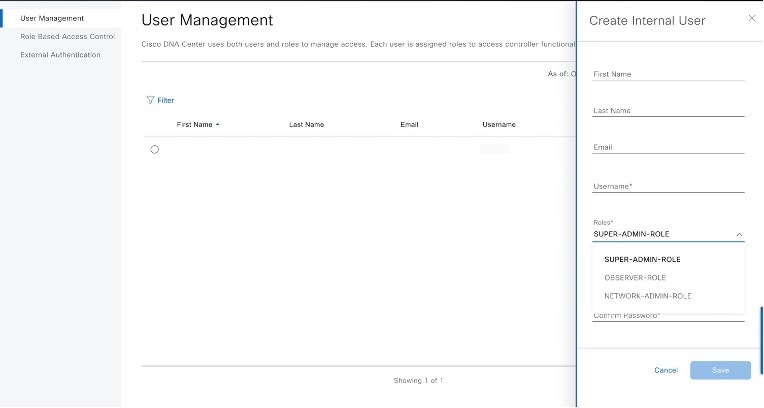Toggle the First Name sort arrow
Image resolution: width=764 pixels, height=408 pixels.
coord(217,125)
